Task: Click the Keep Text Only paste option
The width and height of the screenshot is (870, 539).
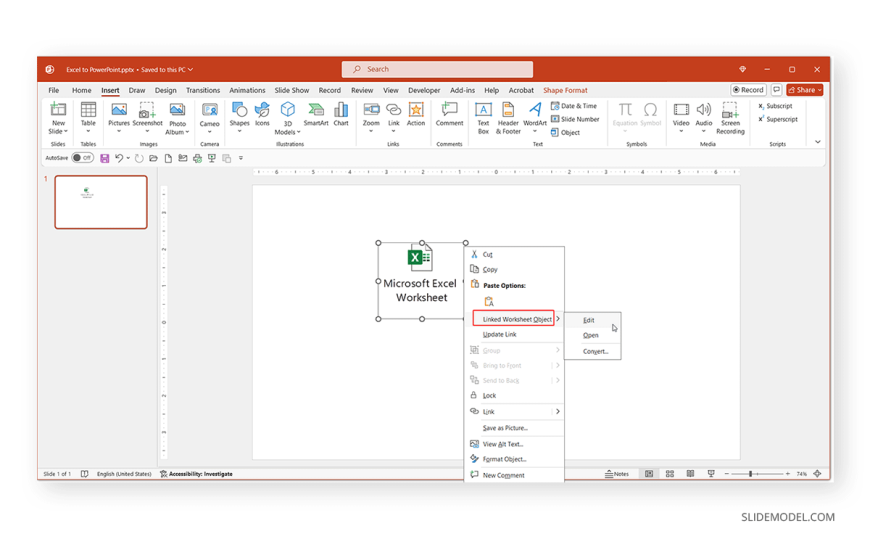Action: 489,301
